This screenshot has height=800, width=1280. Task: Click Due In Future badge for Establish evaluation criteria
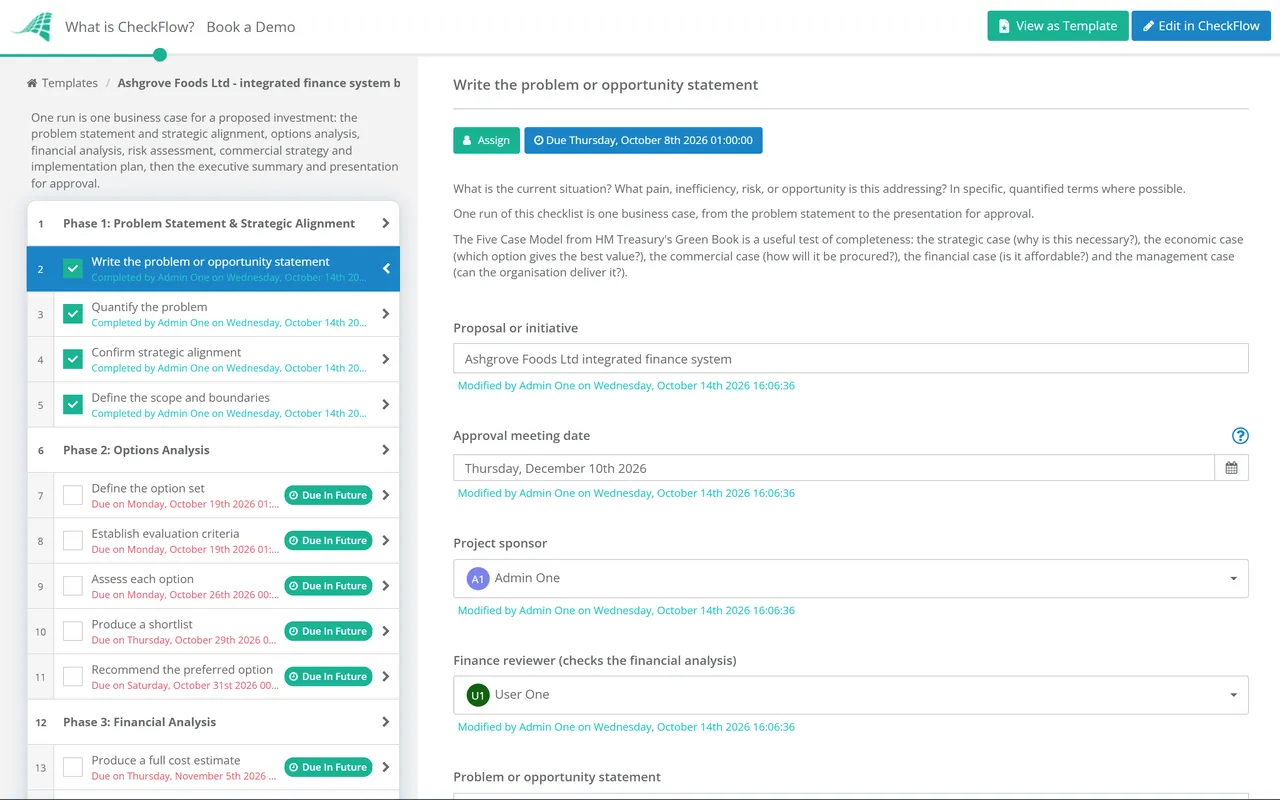pos(328,541)
